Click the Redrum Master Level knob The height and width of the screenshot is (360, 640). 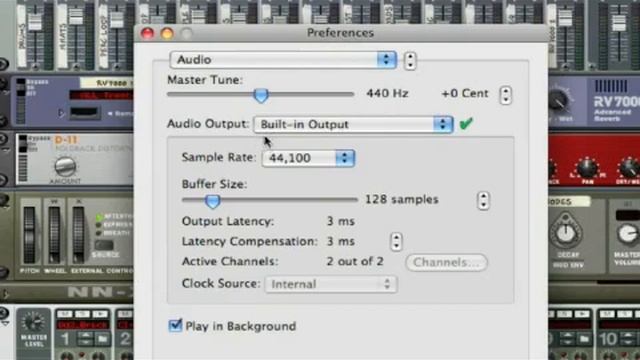(33, 322)
